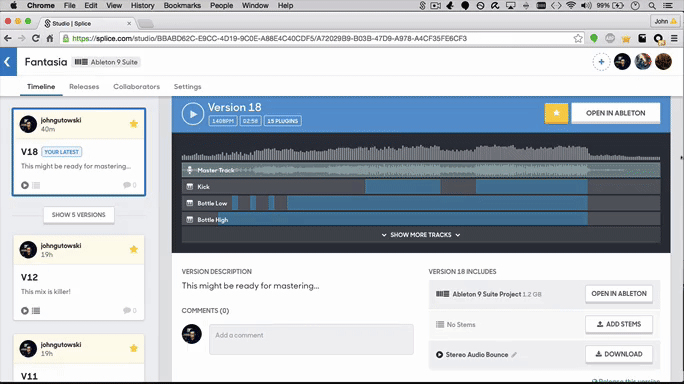Close the Studio | Splice tab

(129, 24)
